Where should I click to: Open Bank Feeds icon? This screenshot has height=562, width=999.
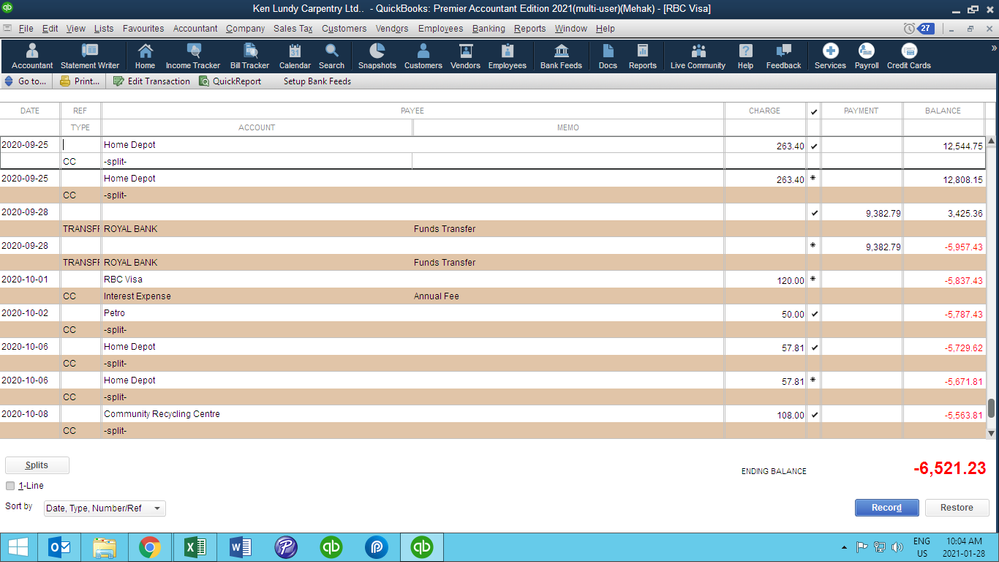click(561, 56)
